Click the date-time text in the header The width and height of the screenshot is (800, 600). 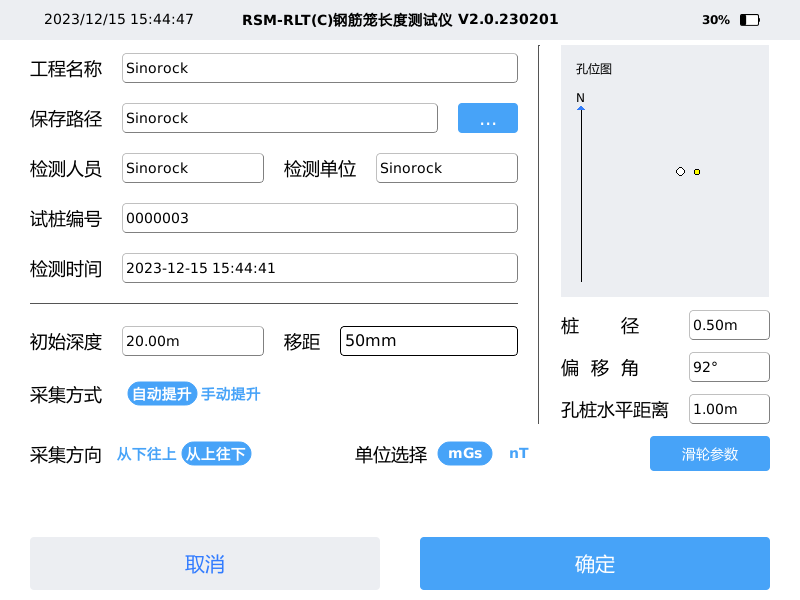[119, 19]
